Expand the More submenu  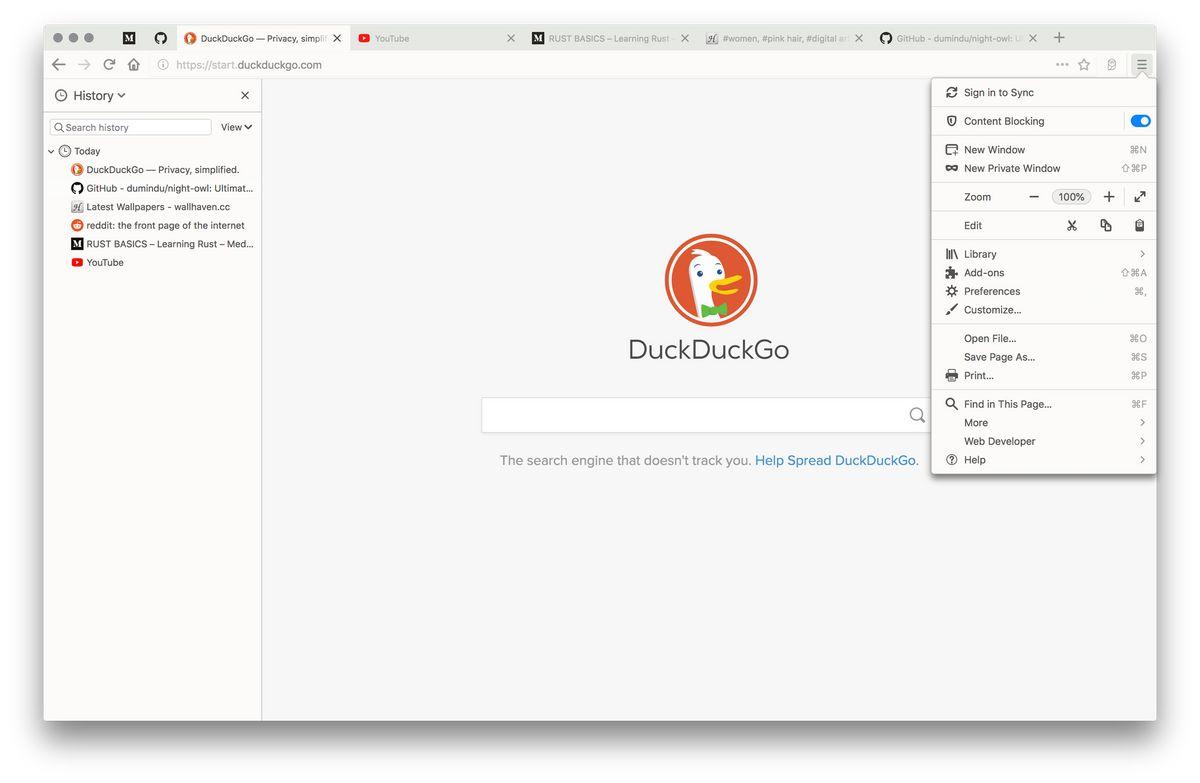(x=1043, y=422)
